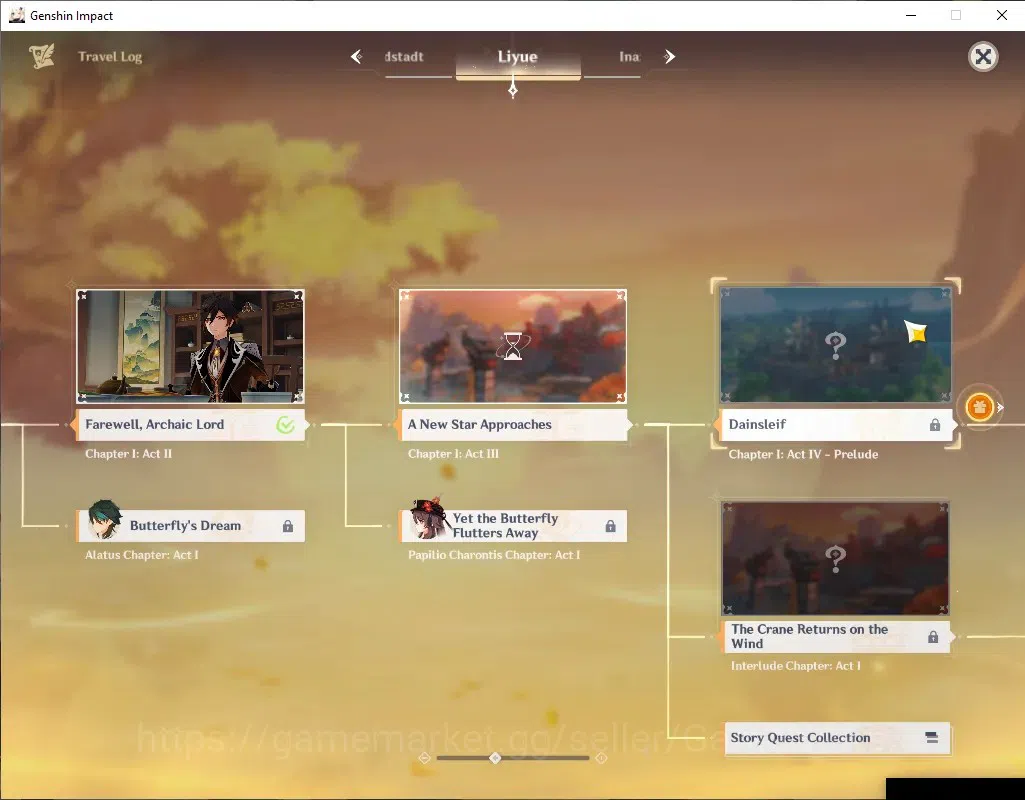Open the Dainsleif quest thumbnail
1025x800 pixels.
[x=835, y=344]
